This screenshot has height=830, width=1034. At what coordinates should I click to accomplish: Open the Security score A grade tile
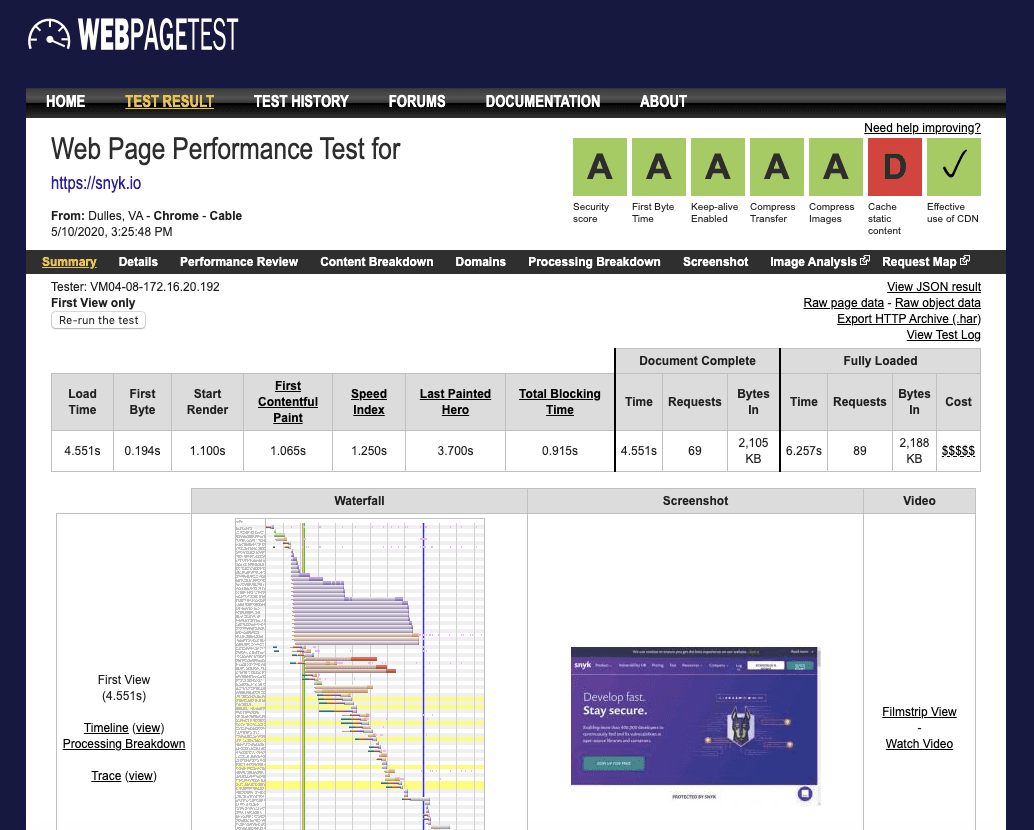click(599, 167)
